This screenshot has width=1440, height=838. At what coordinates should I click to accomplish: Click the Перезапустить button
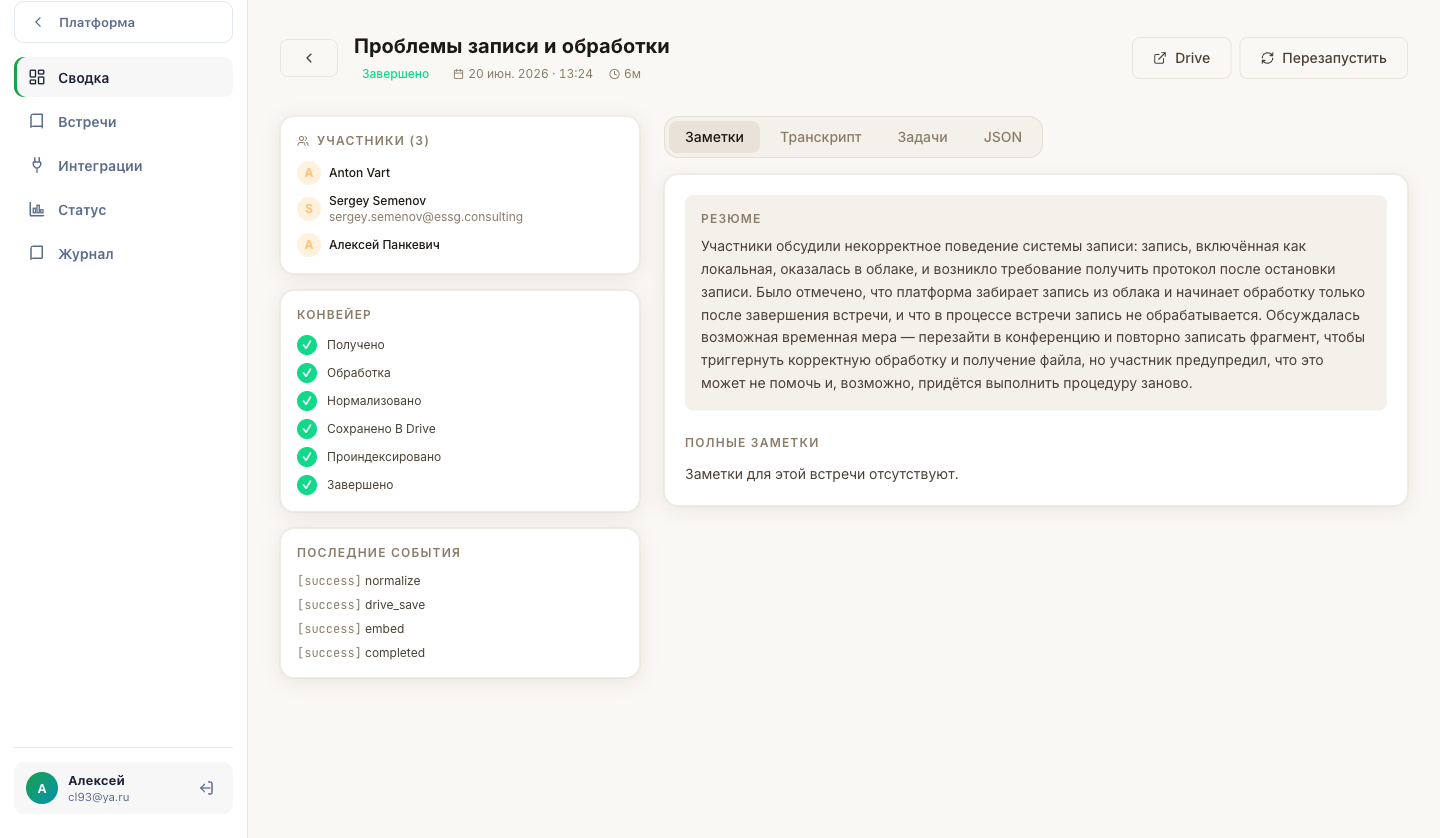click(1323, 58)
